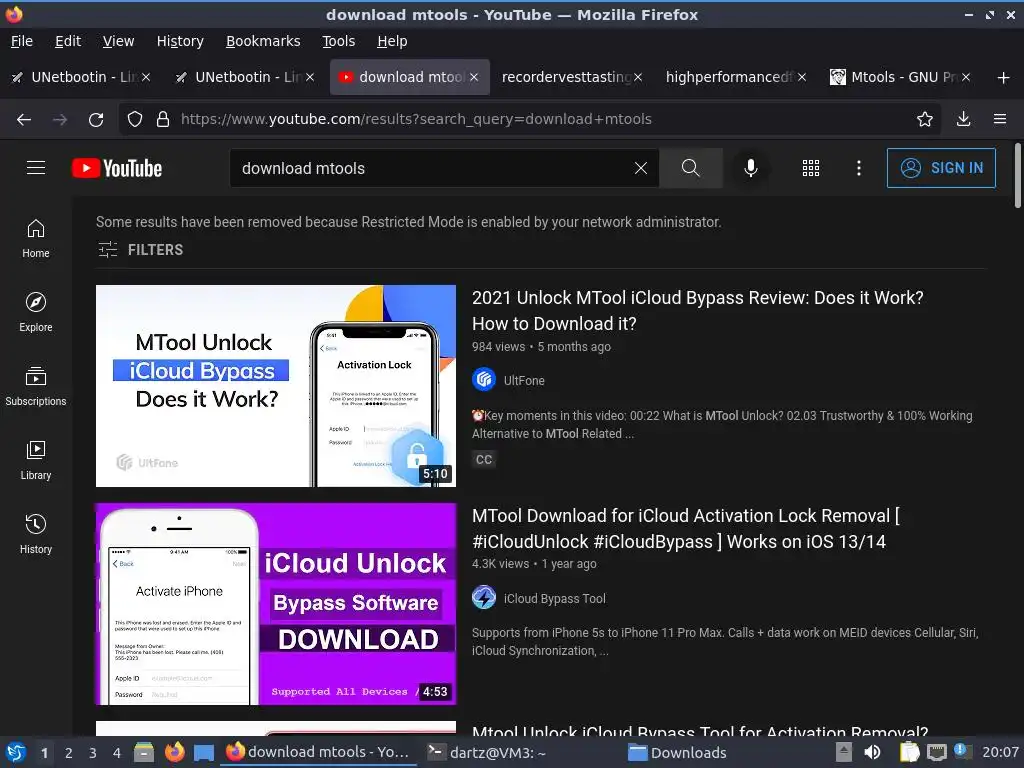Viewport: 1024px width, 768px height.
Task: Open the browser History menu
Action: (180, 41)
